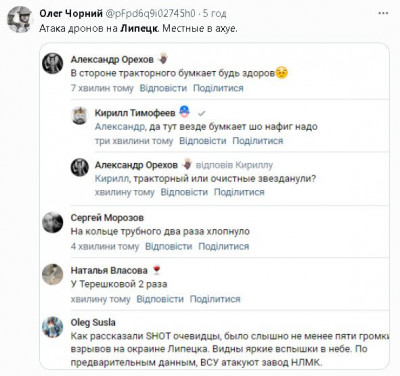
Task: Click Поділитися under the 7 хвилин comment
Action: [218, 88]
